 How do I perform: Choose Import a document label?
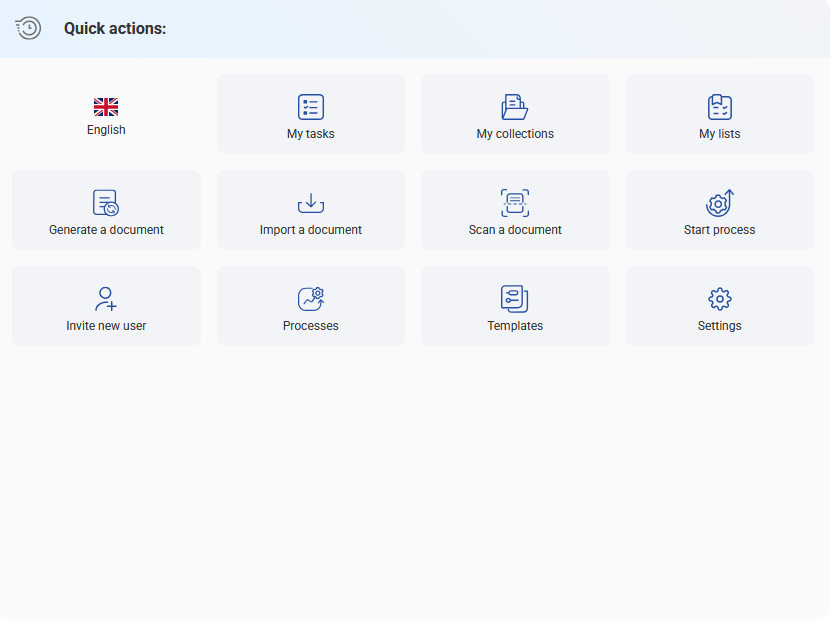[x=311, y=230]
